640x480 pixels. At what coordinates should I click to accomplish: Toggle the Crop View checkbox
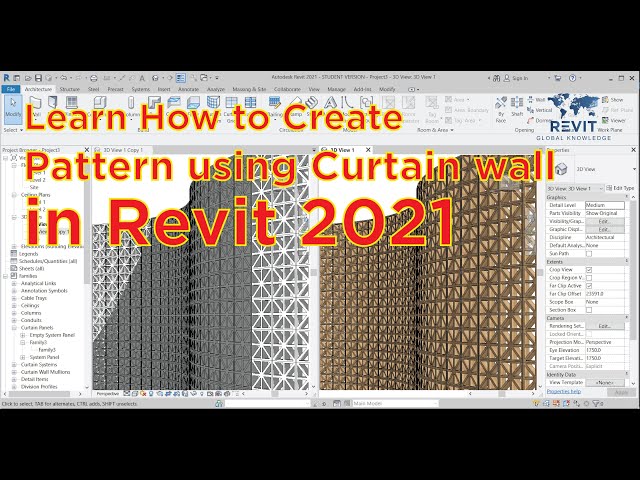(x=589, y=270)
